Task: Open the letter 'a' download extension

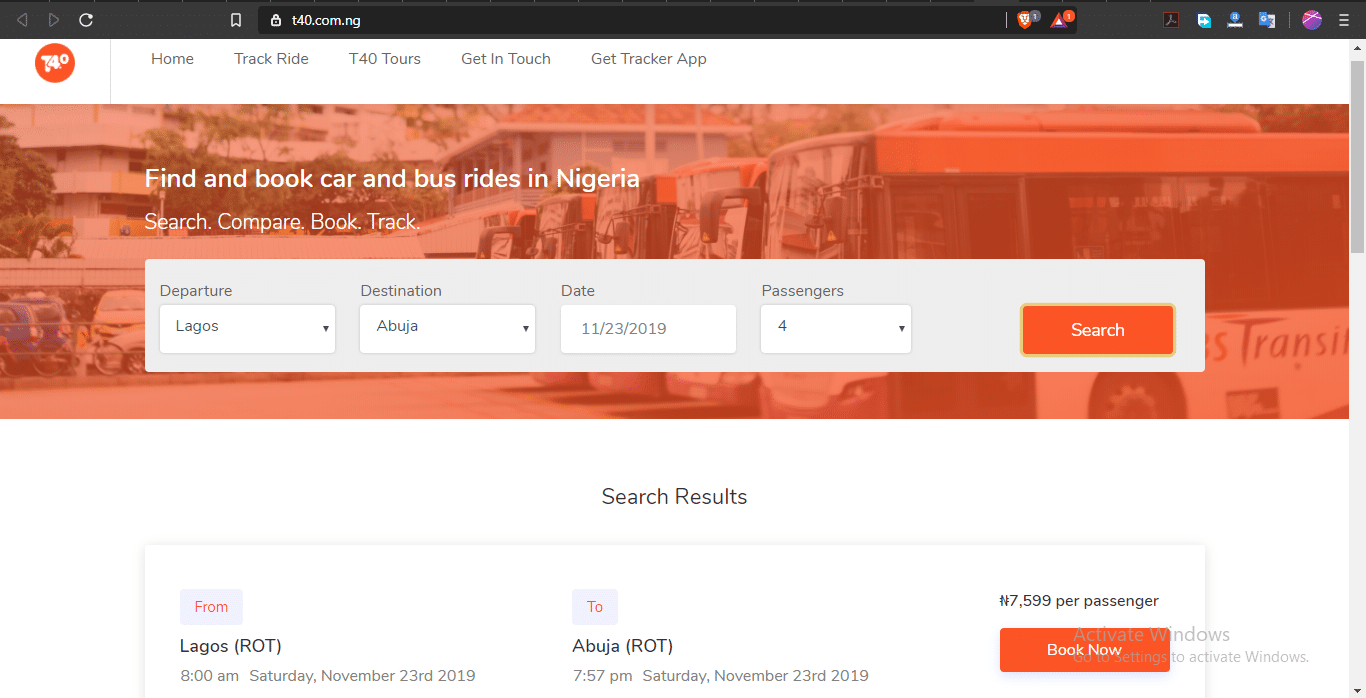Action: click(x=1235, y=20)
